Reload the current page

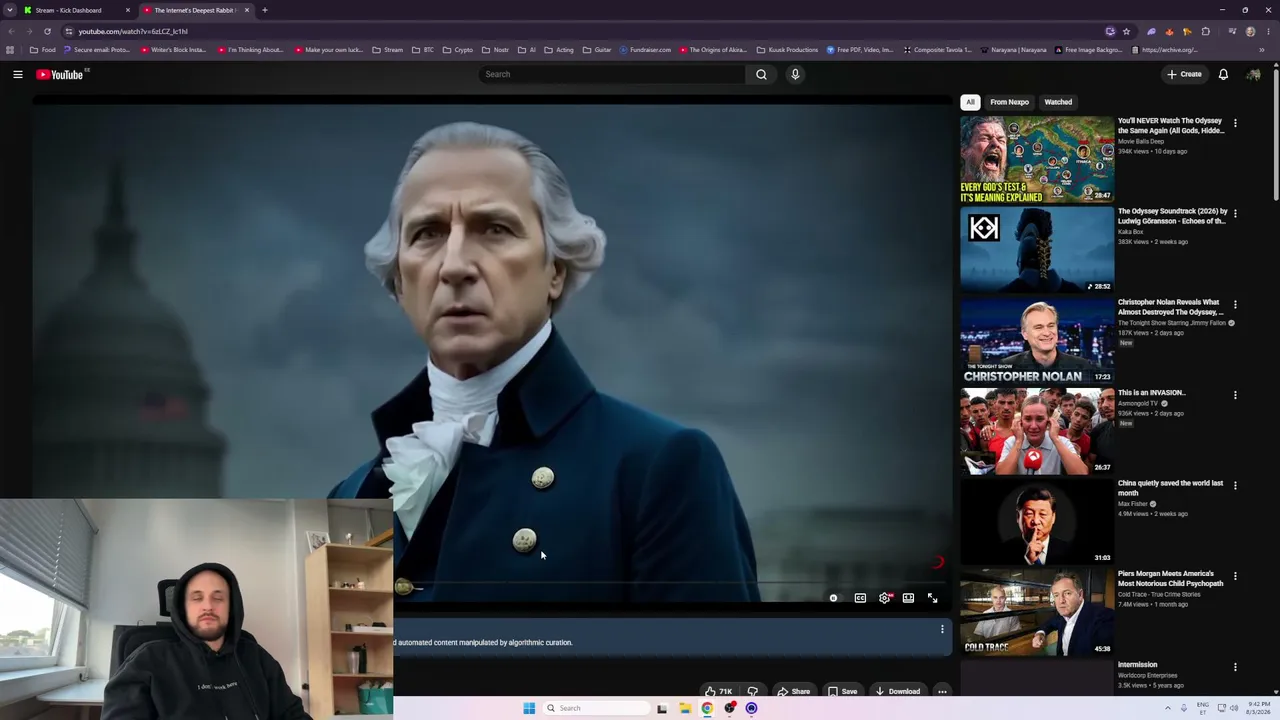coord(47,31)
